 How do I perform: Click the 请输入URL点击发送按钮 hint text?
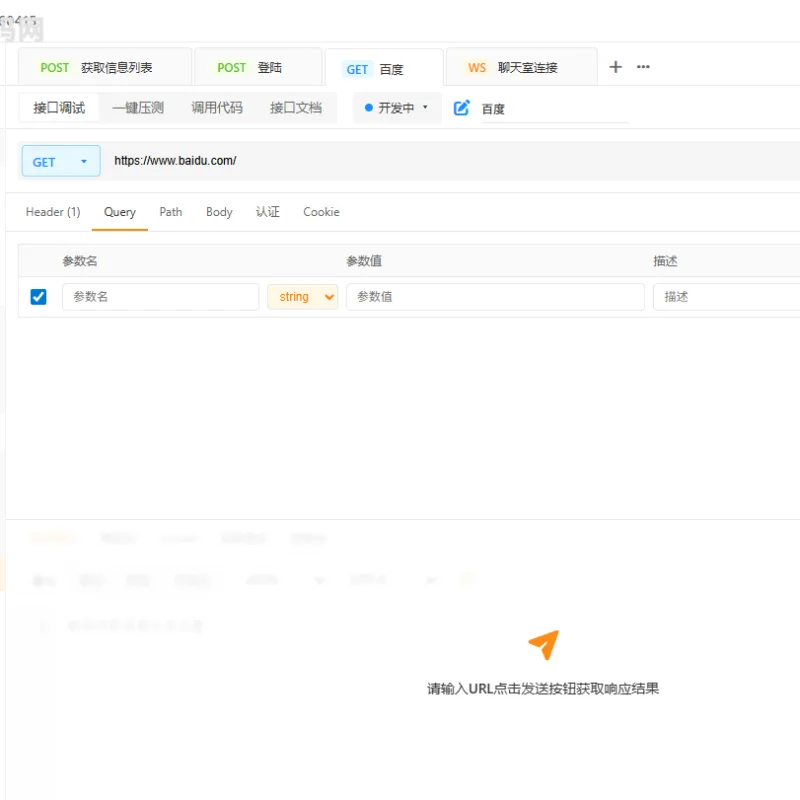click(x=543, y=689)
